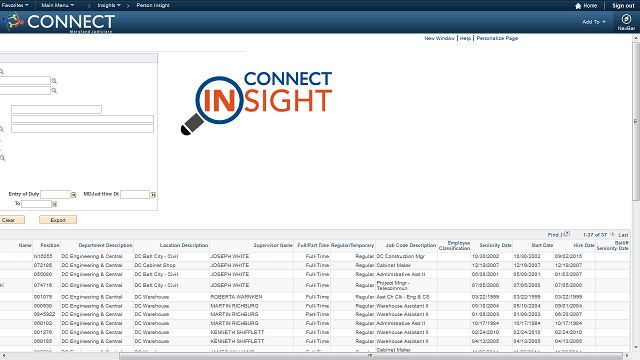
Task: Click the Asst Ch Clk - Eng & CS cell
Action: coord(403,297)
